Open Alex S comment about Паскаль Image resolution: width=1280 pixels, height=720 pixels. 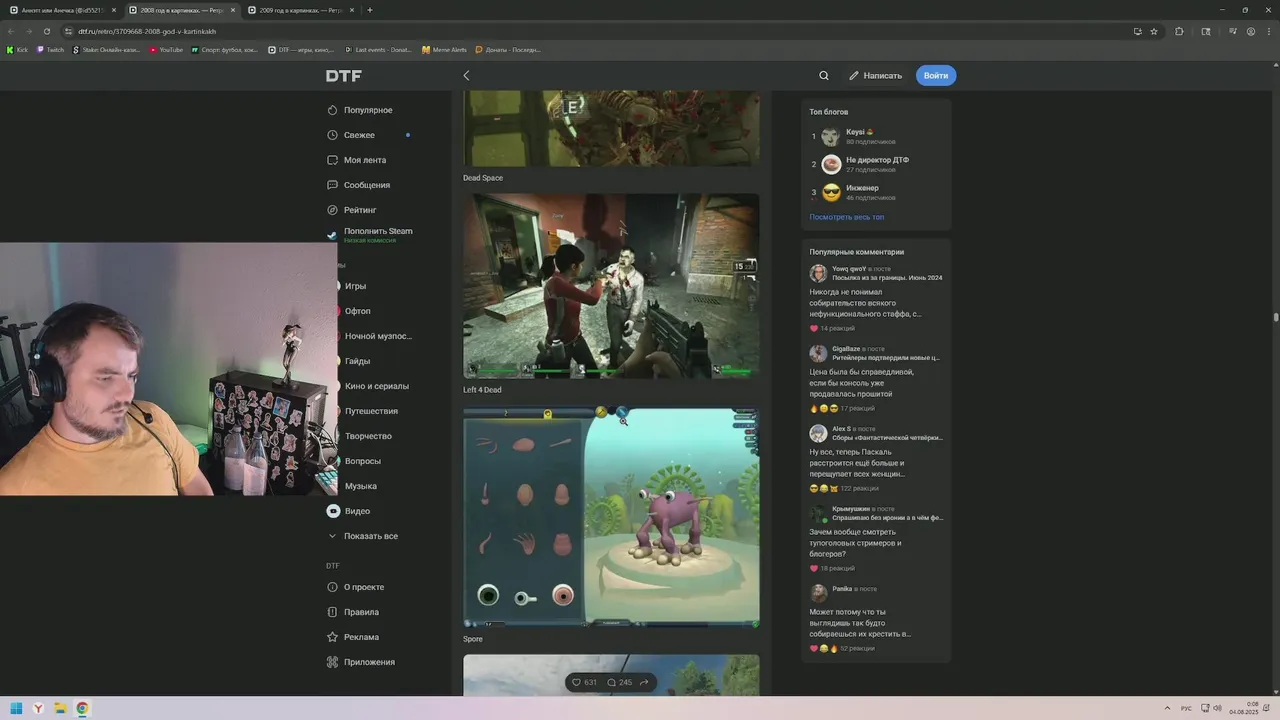[x=858, y=463]
